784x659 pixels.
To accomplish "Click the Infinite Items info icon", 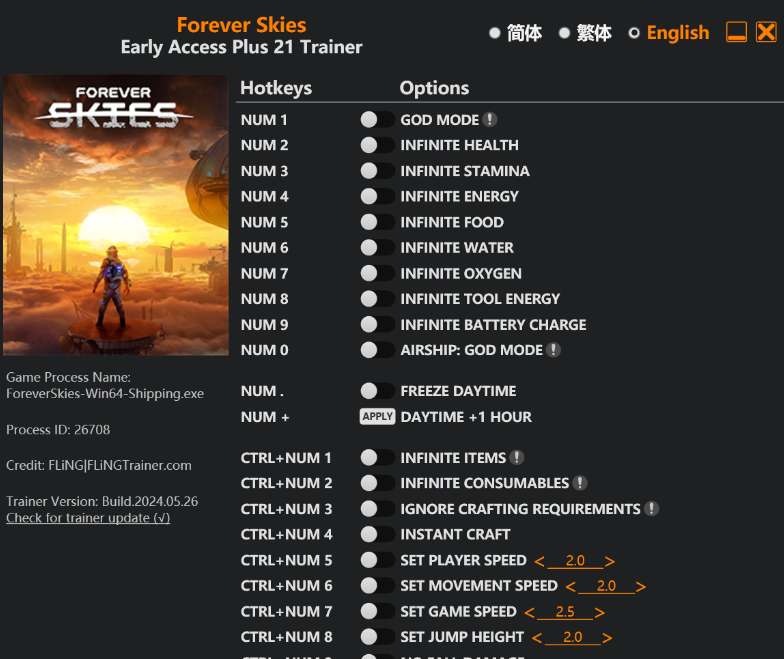I will coord(517,458).
